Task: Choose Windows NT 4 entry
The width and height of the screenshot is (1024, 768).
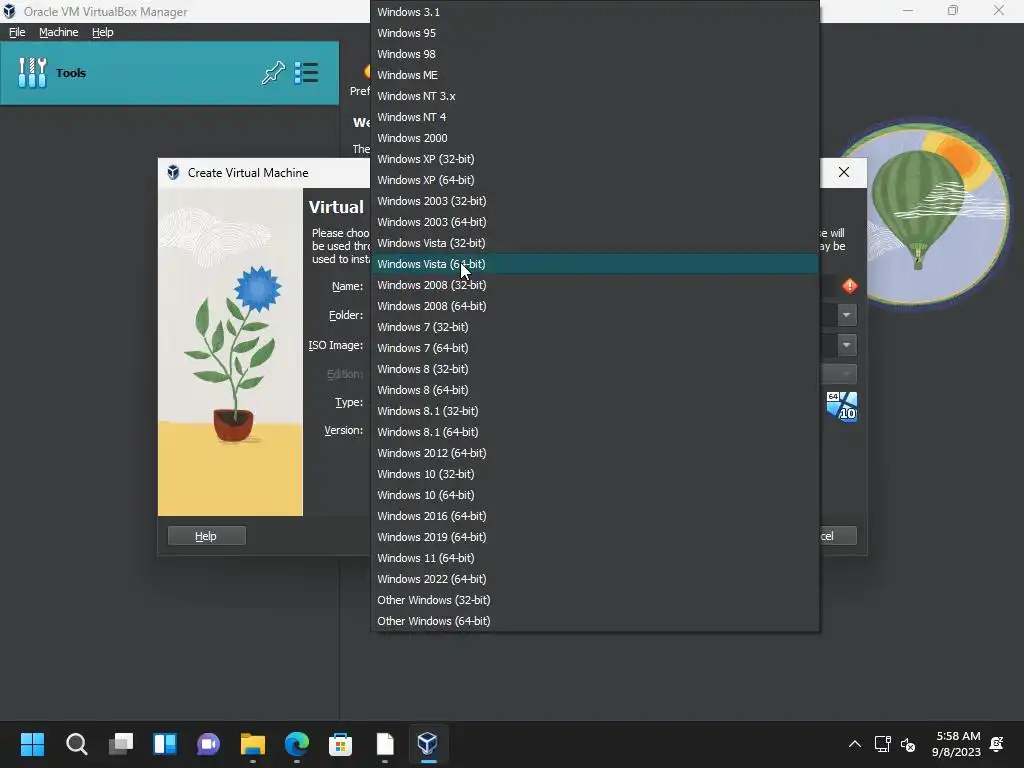Action: pos(595,117)
